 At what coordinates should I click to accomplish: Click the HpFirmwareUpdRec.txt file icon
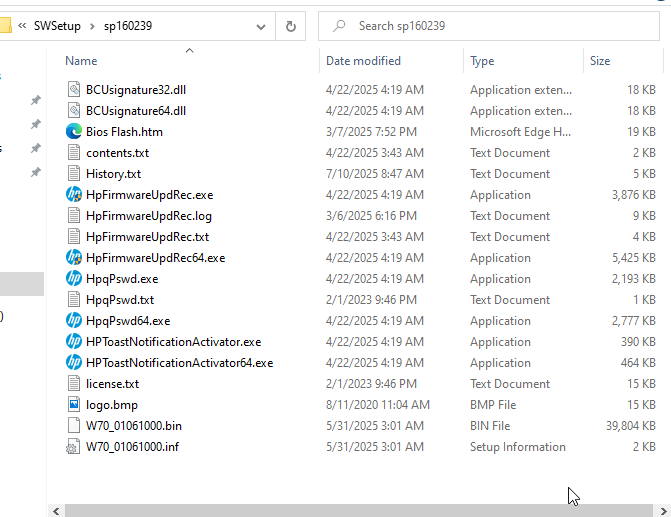click(74, 236)
